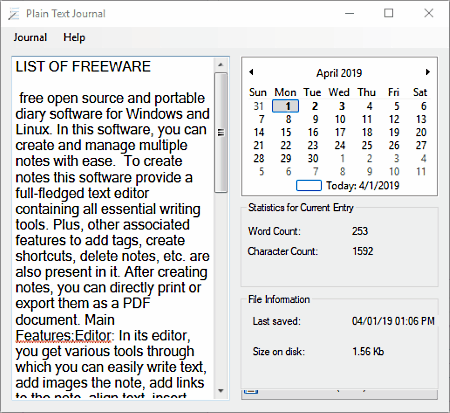Click the LIST OF FREEWARE heading line
This screenshot has height=413, width=450.
click(83, 67)
